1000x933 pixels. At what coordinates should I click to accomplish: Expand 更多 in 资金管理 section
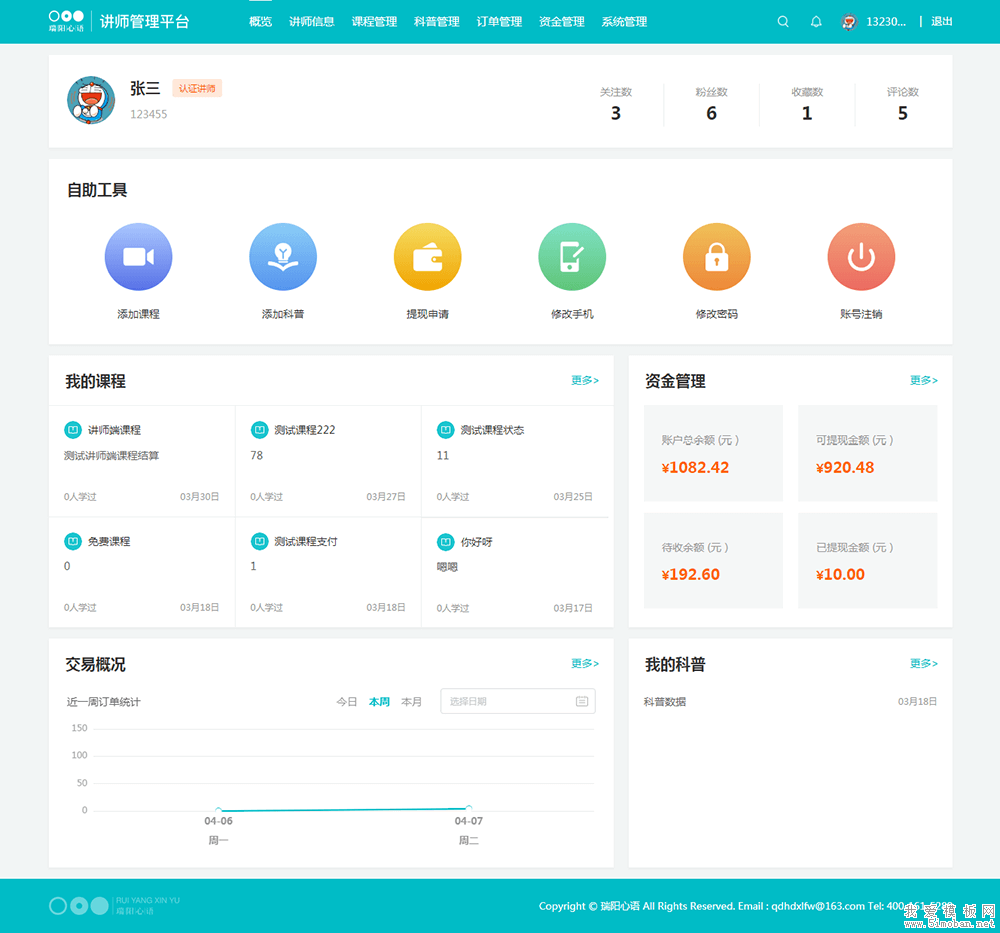pyautogui.click(x=923, y=381)
